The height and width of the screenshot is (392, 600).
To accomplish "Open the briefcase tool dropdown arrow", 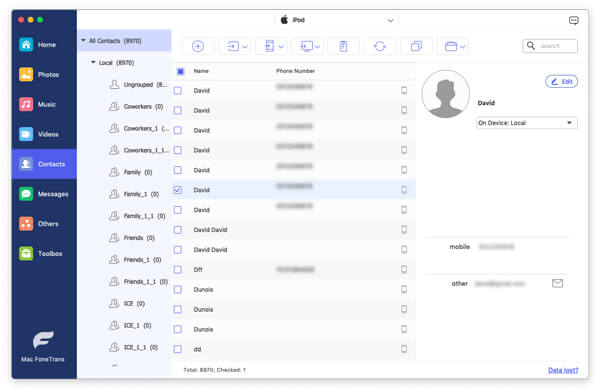I will (x=463, y=47).
